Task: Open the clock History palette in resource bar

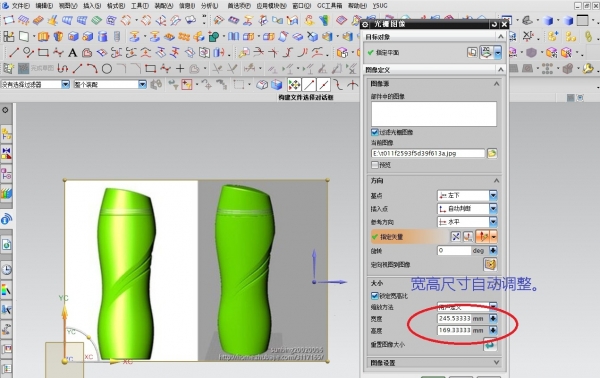Action: [7, 269]
